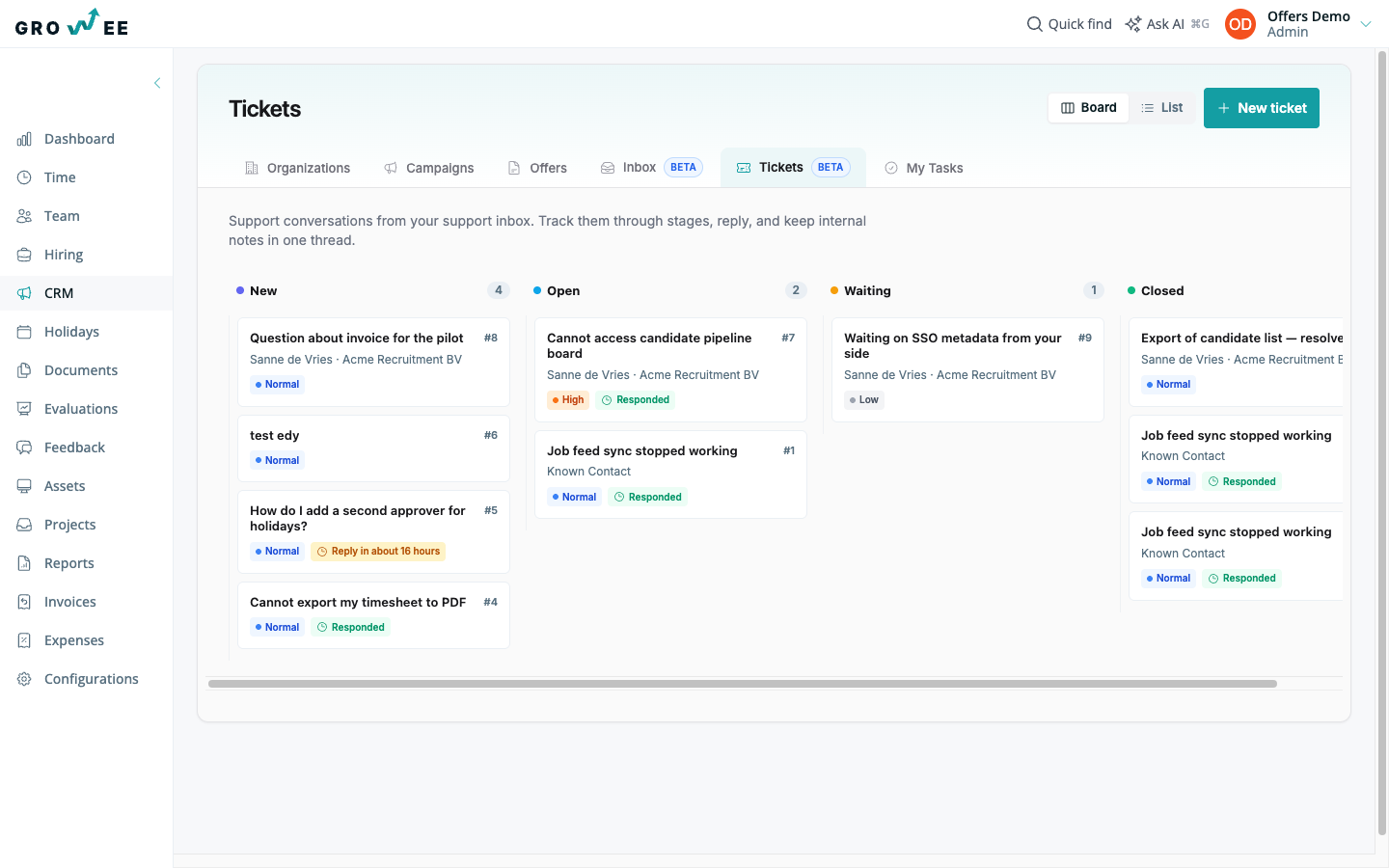Click the Responded badge on ticket #7
Image resolution: width=1389 pixels, height=868 pixels.
pos(636,400)
